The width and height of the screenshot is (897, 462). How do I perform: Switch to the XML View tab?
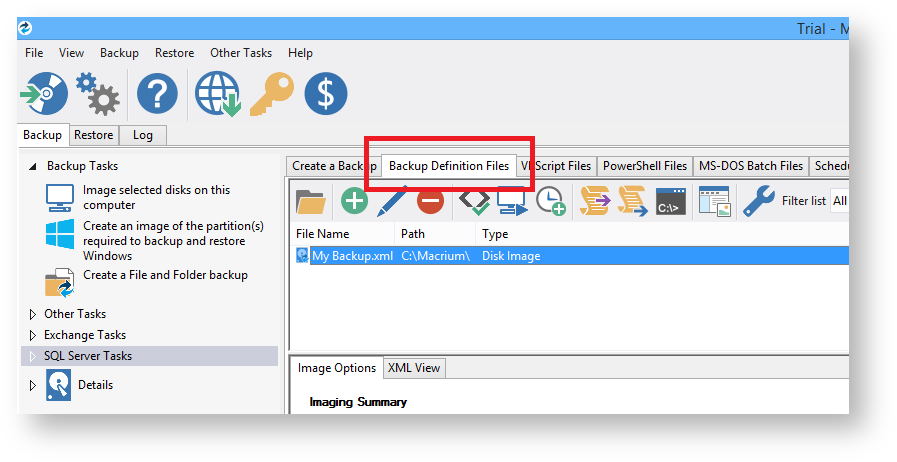(413, 368)
